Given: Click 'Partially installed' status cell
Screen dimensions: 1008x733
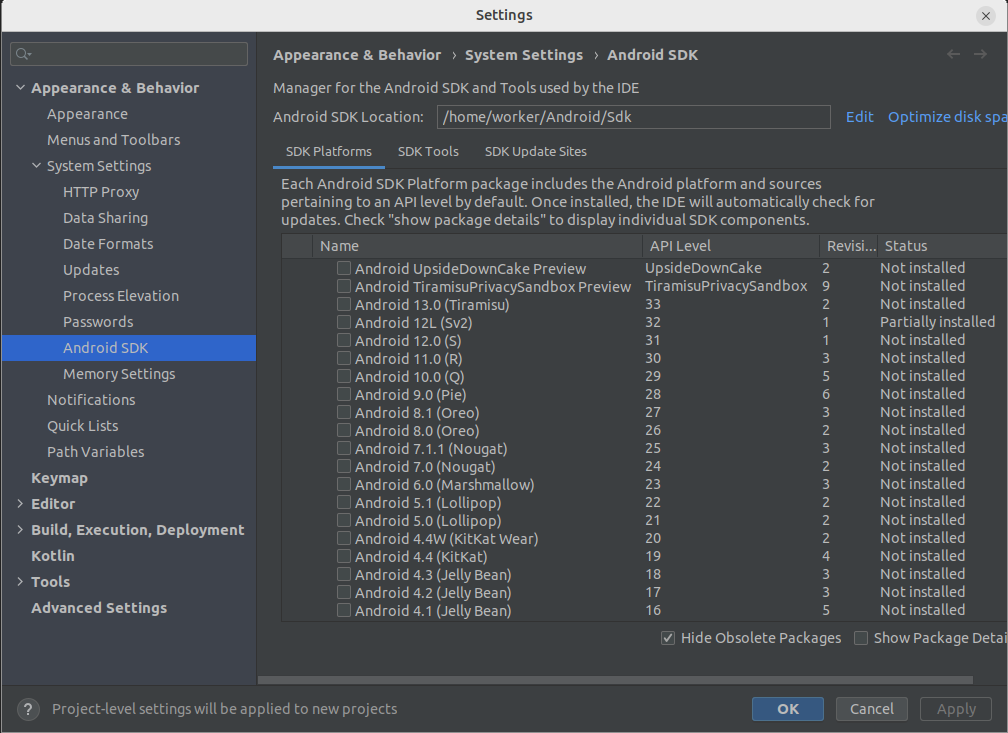Looking at the screenshot, I should click(x=937, y=321).
